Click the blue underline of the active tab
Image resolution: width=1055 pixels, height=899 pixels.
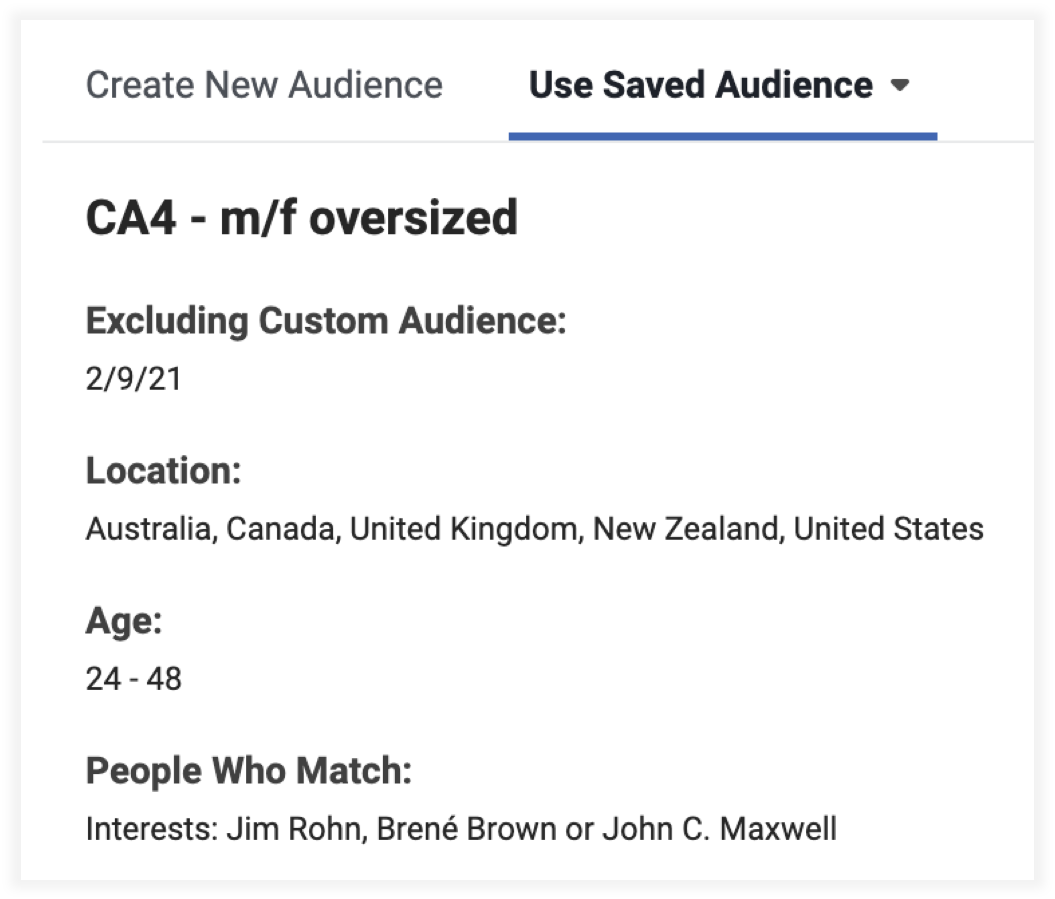722,136
